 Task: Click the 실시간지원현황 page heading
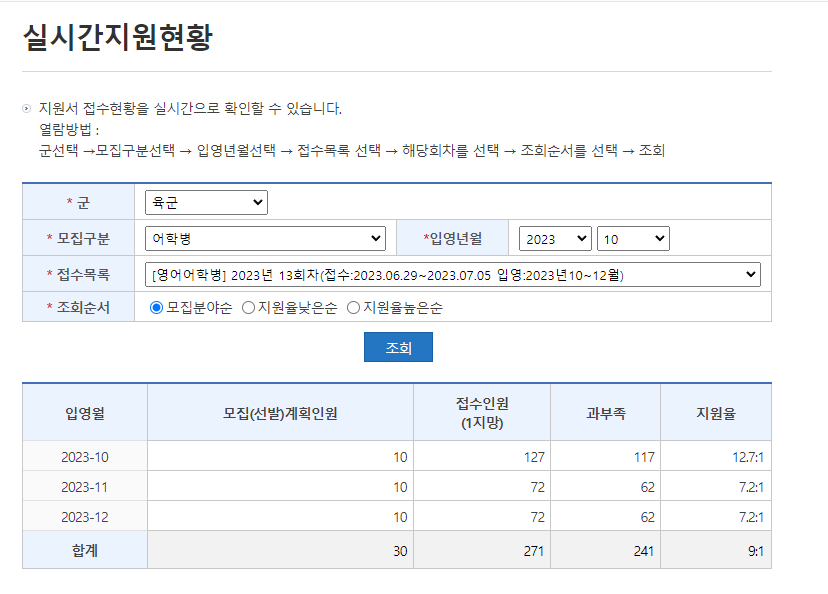[x=118, y=37]
